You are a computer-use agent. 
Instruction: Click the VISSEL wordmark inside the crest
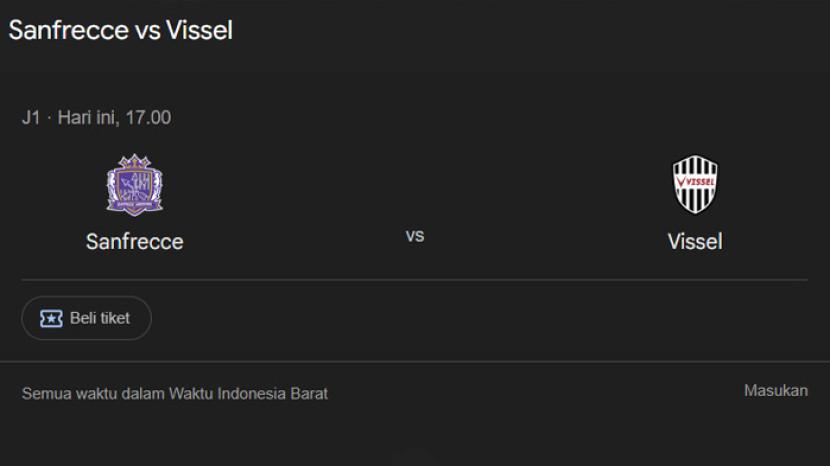point(695,181)
